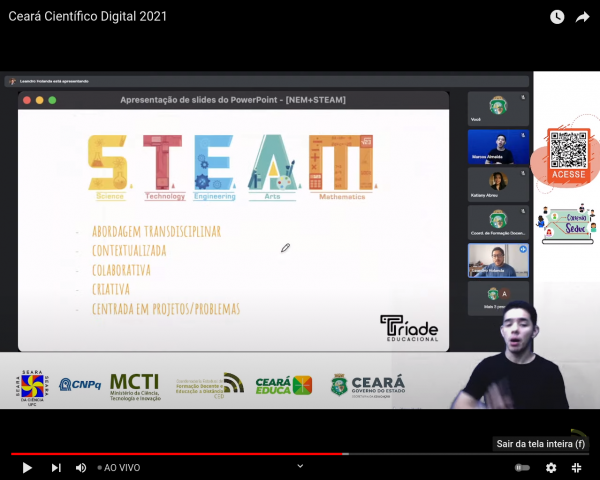Select Marcos Almeida's video tile
Viewport: 600px width, 480px height.
[498, 147]
